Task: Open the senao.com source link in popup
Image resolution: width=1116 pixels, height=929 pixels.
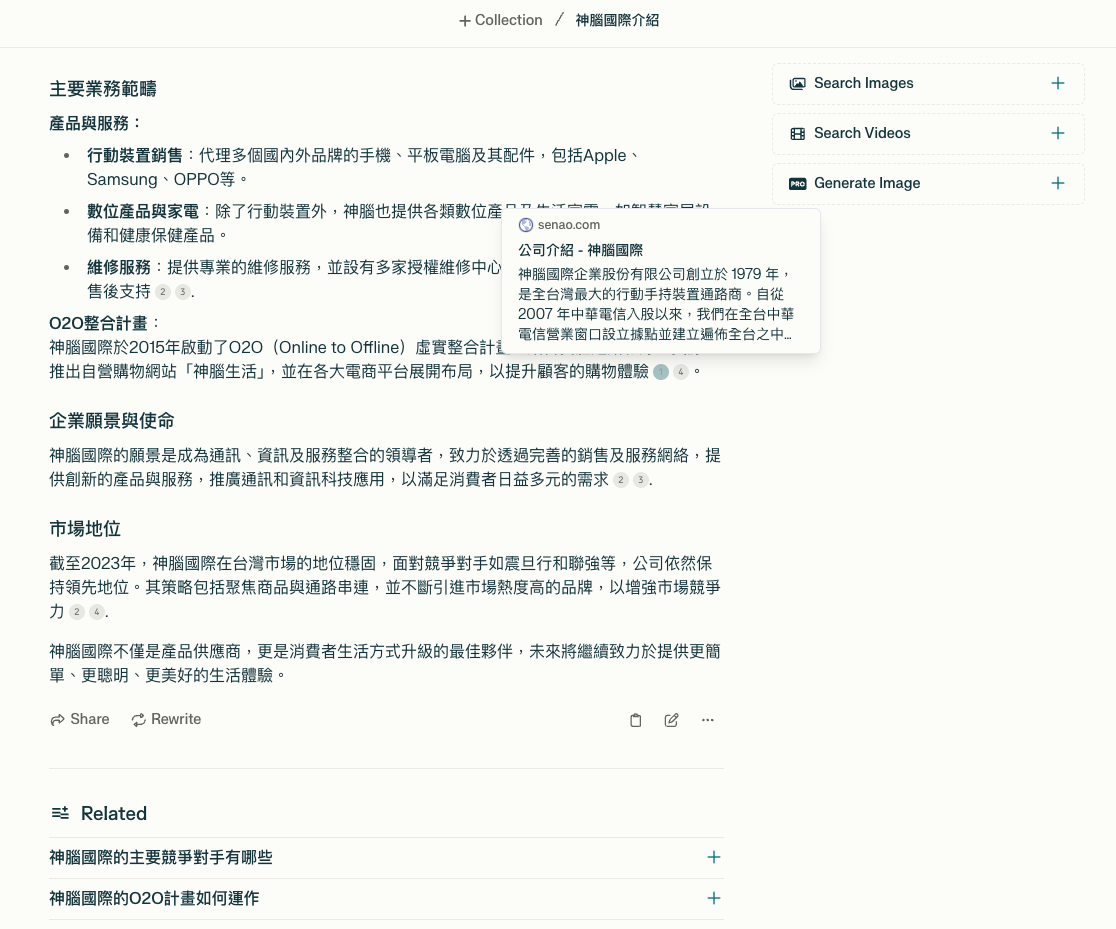Action: point(568,225)
